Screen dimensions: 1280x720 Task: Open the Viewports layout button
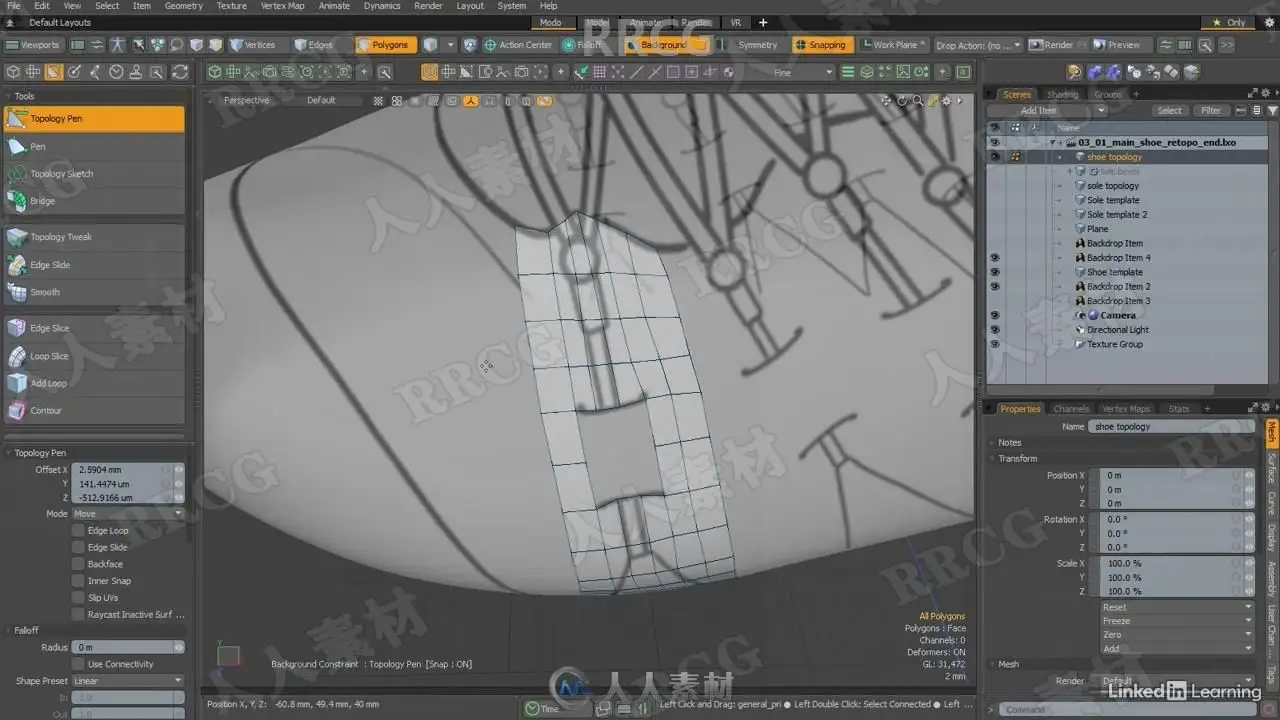33,45
